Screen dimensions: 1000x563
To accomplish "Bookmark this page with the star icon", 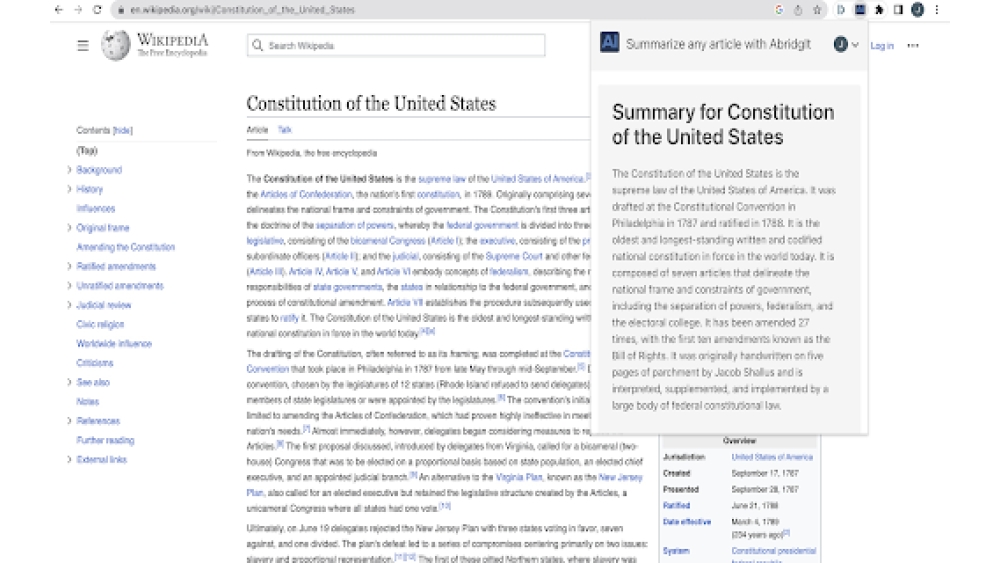I will (x=817, y=10).
